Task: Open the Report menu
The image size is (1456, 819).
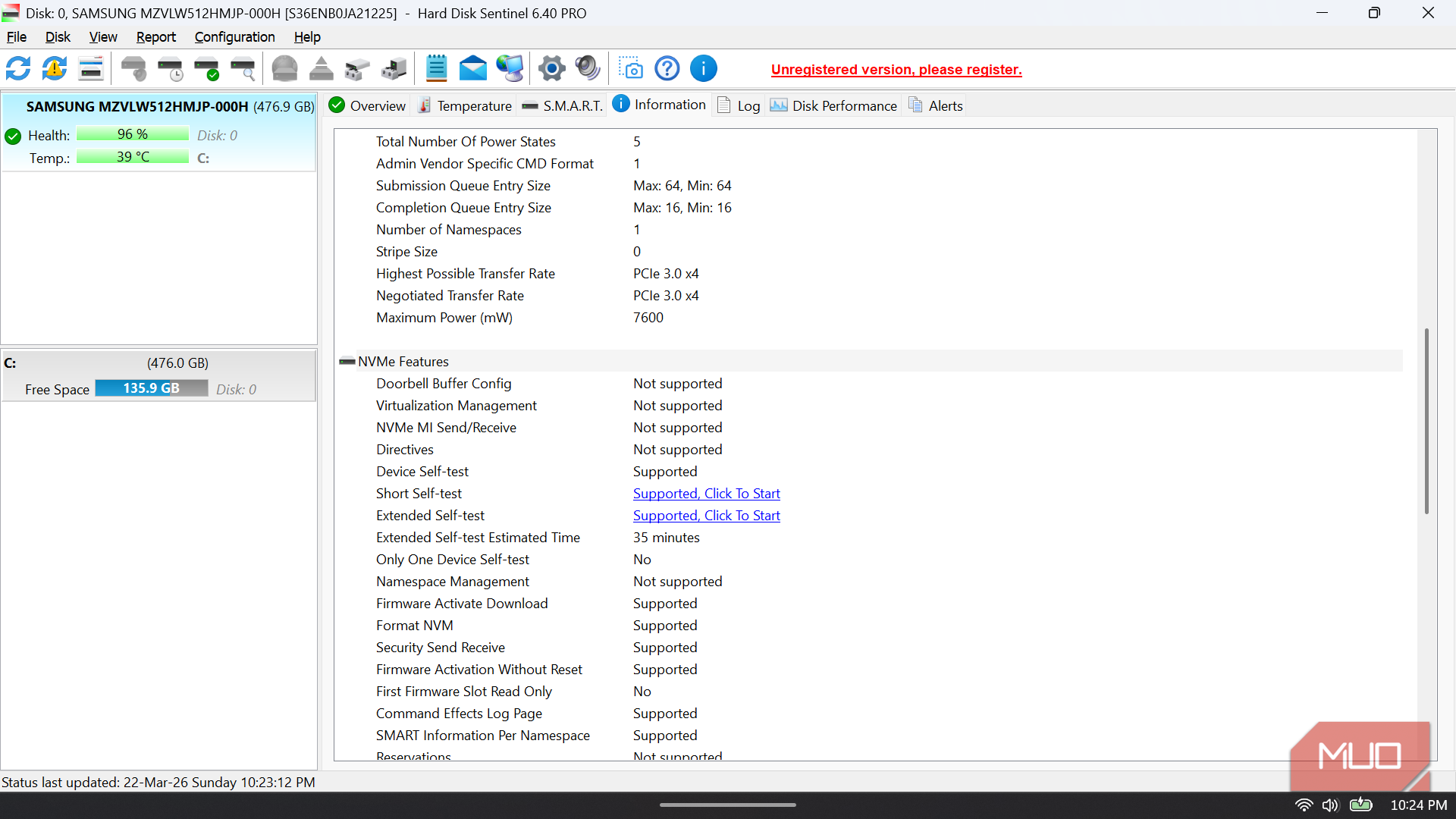Action: [156, 37]
